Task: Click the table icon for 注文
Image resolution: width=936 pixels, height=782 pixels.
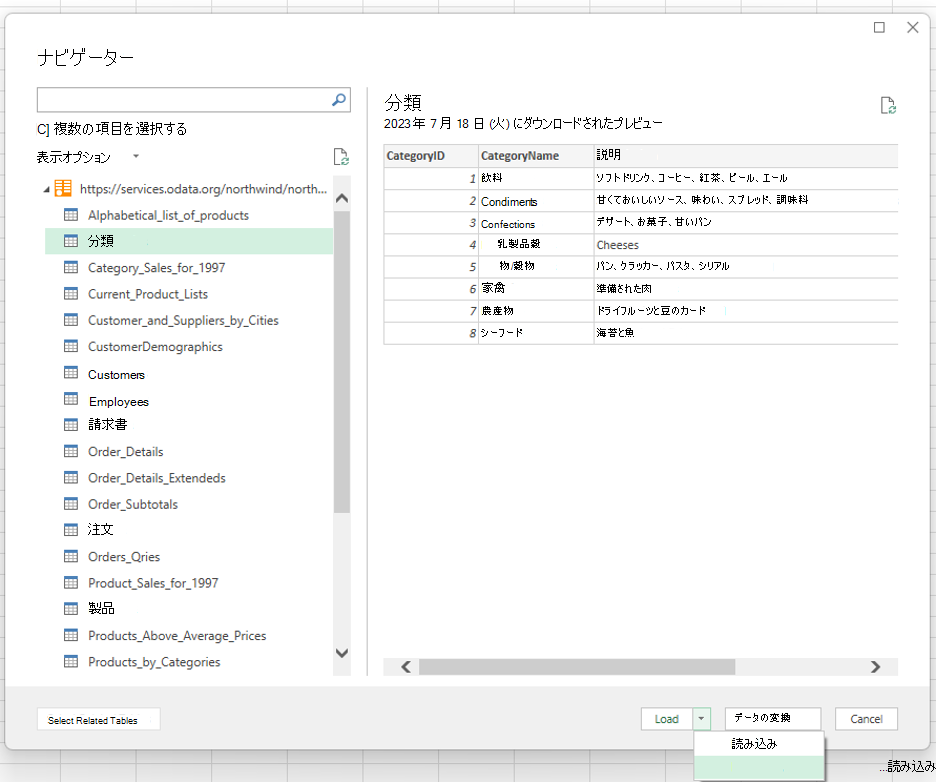Action: pos(71,530)
